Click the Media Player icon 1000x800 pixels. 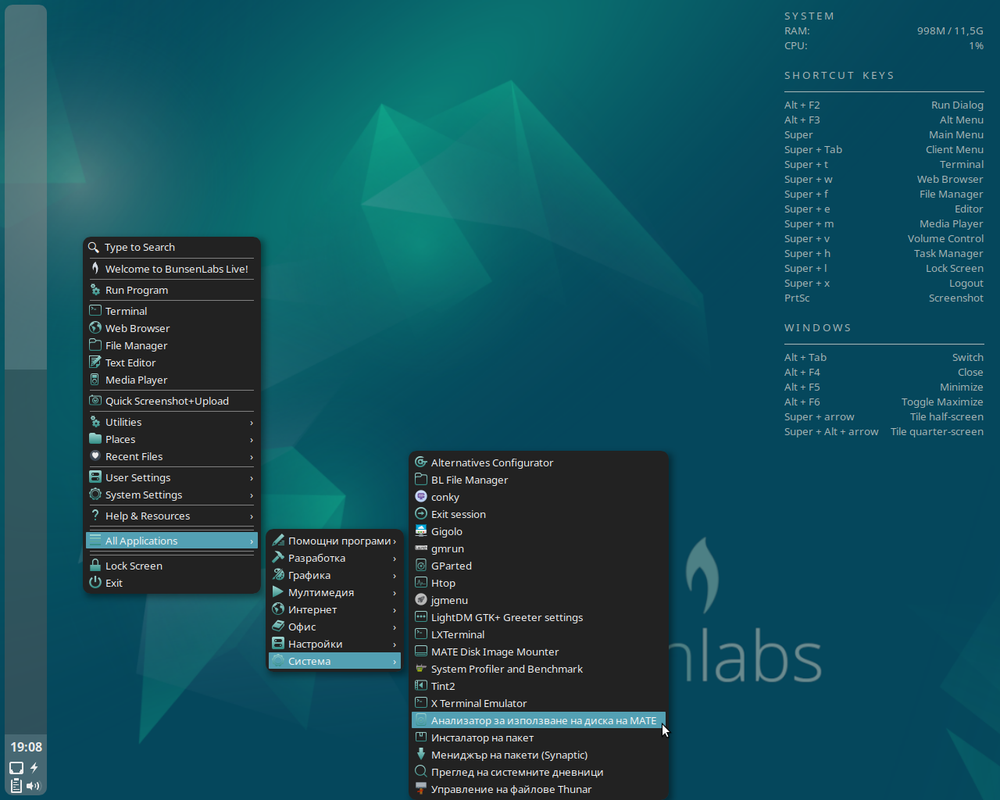click(x=95, y=380)
